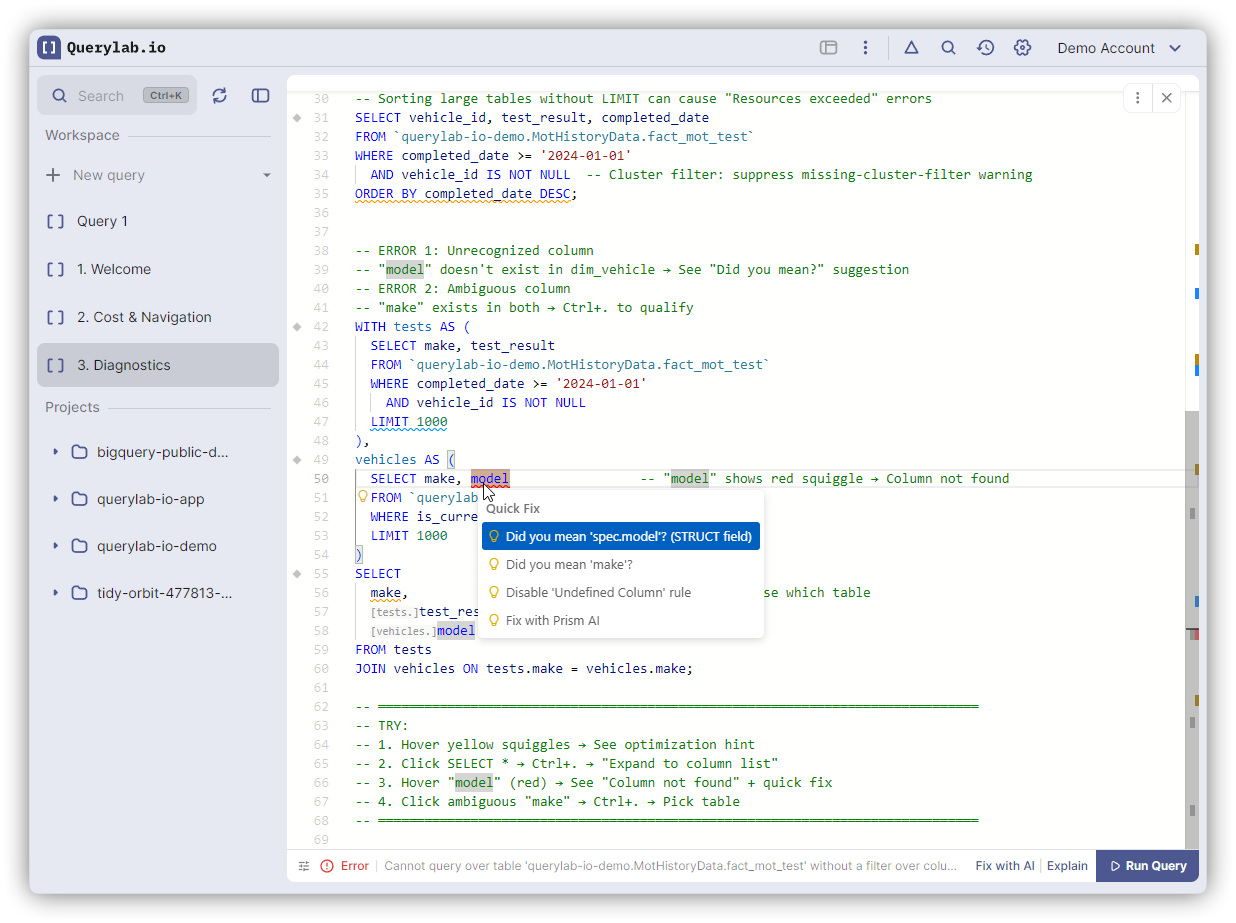Open the query history clock icon
Screen dimensions: 1236x923
(x=985, y=48)
